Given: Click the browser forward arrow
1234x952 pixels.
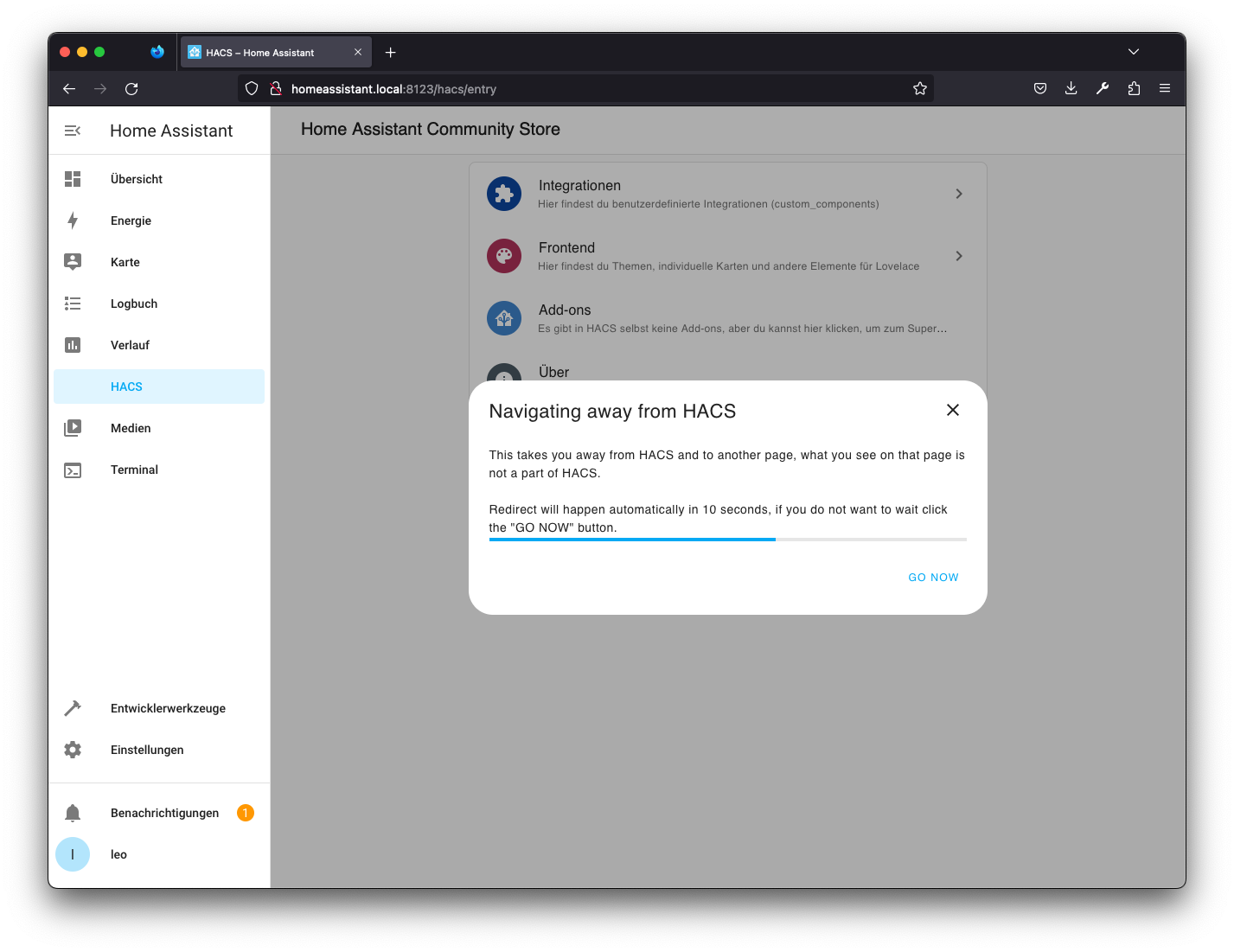Looking at the screenshot, I should tap(100, 88).
